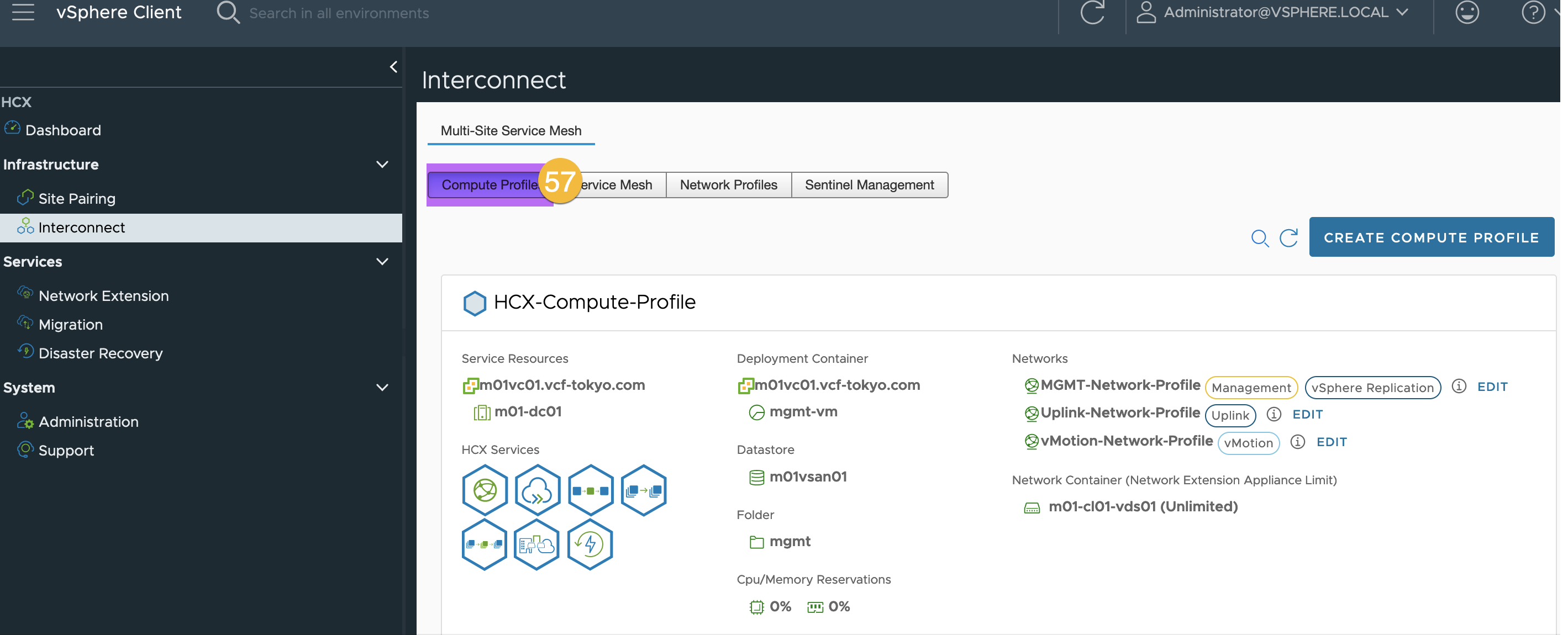Click the Uplink tag badge
The height and width of the screenshot is (635, 1568).
[1230, 415]
